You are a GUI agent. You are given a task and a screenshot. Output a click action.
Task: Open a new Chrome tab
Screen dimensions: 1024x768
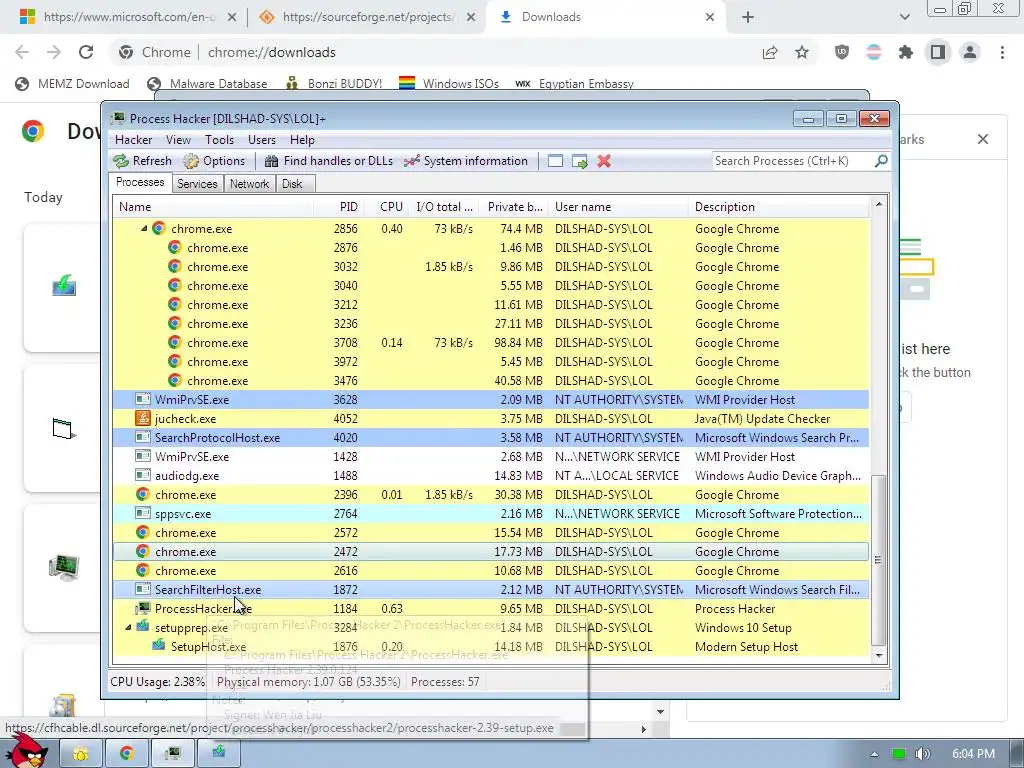[x=748, y=17]
